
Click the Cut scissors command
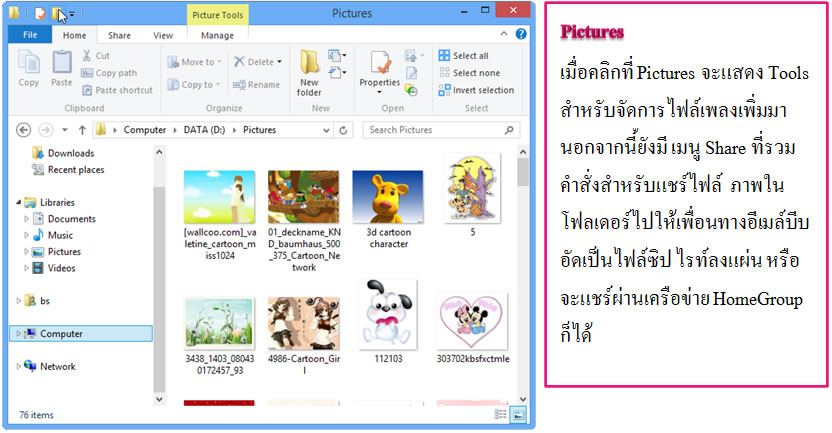[96, 55]
